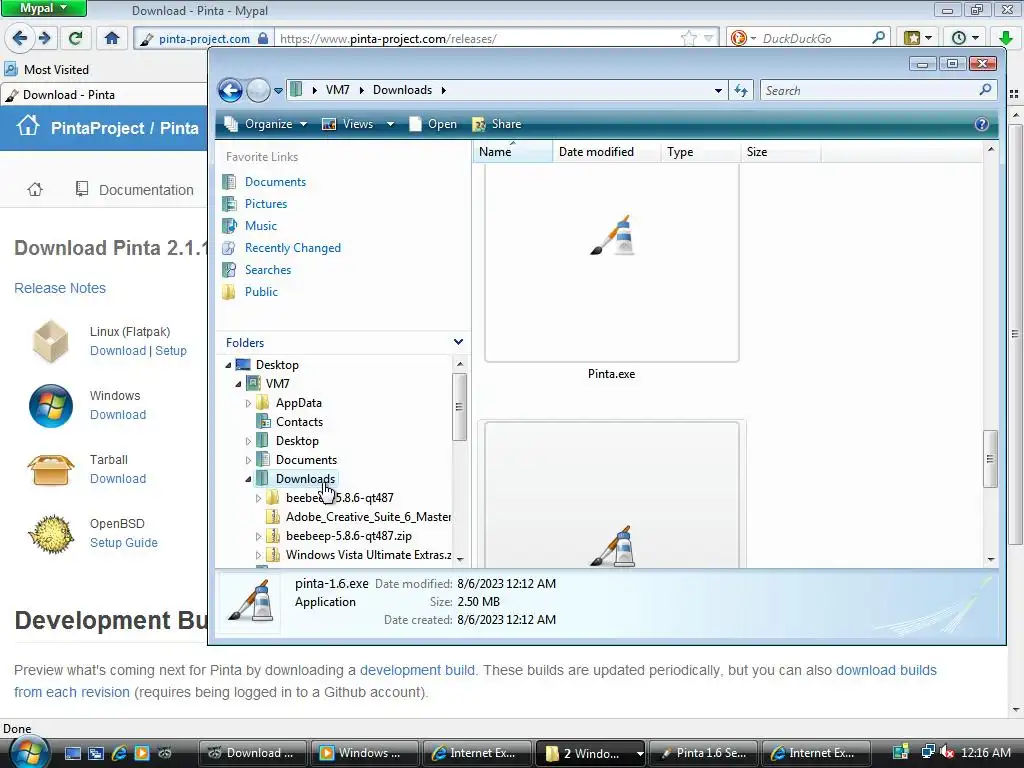This screenshot has height=768, width=1024.
Task: Click Download under Windows
Action: (x=118, y=415)
